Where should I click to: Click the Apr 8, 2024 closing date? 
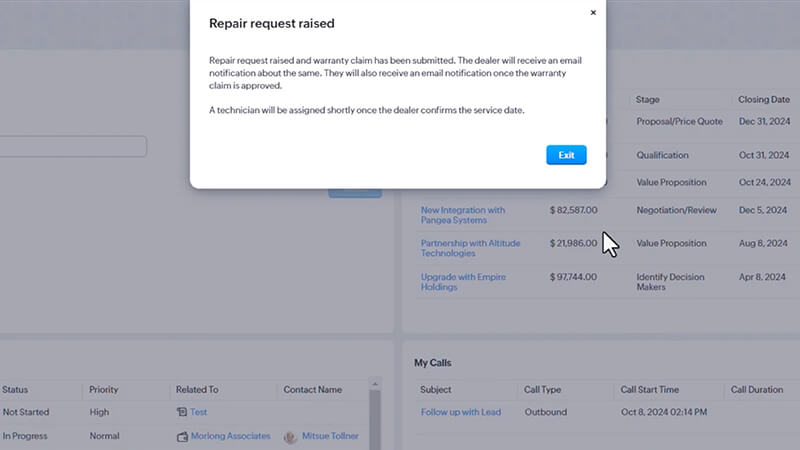coord(762,277)
